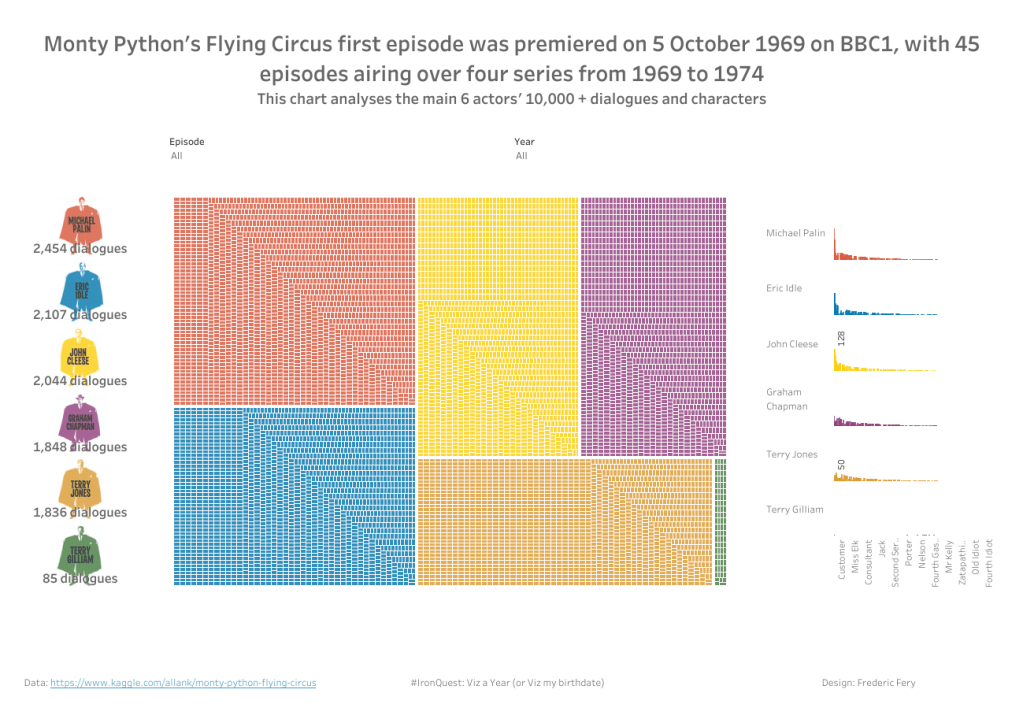1023x708 pixels.
Task: Select the Terry Jones bar chart row label
Action: click(x=792, y=455)
